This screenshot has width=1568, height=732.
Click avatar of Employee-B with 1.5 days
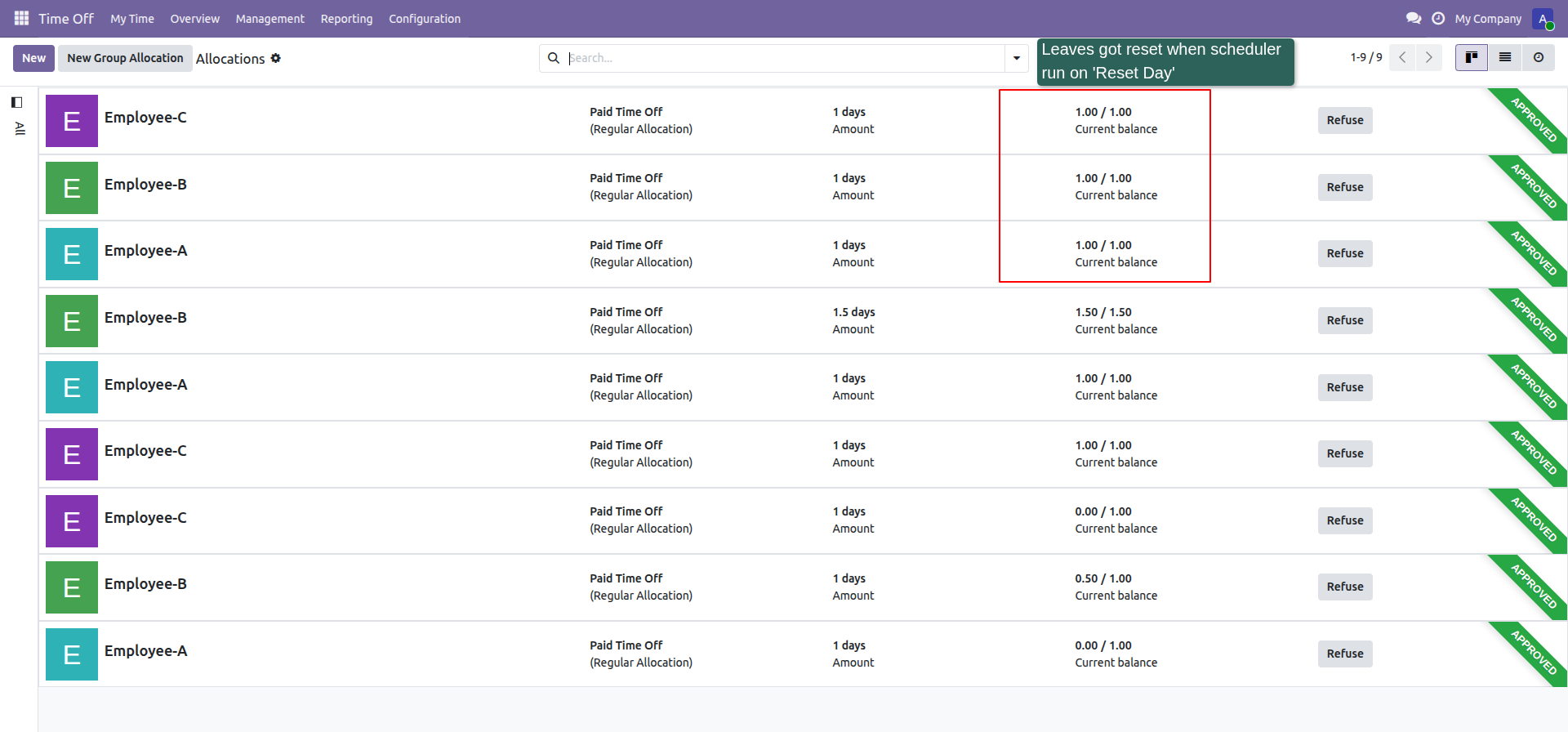72,321
